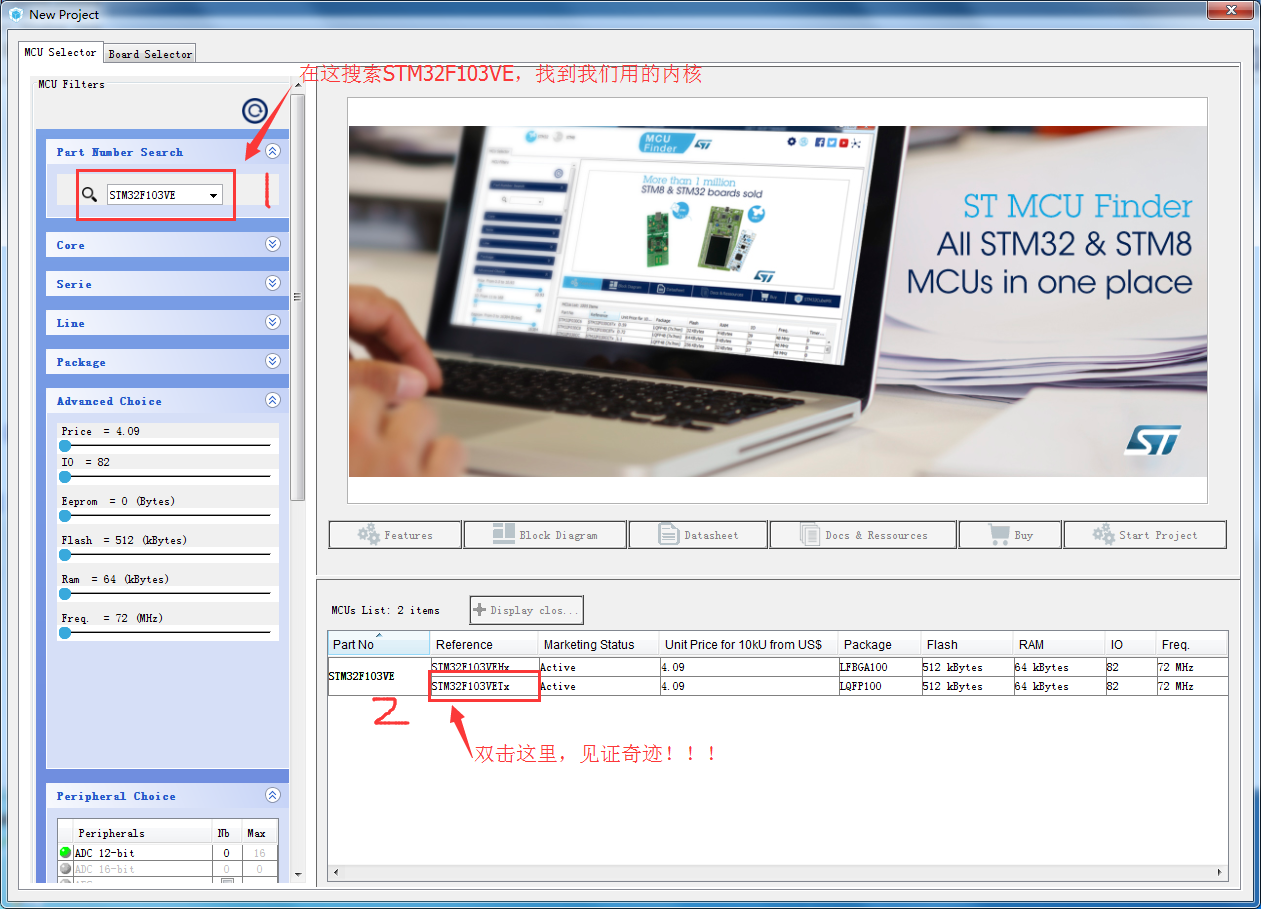Click the green status dot for ADC 12-bit
1261x909 pixels.
[66, 853]
